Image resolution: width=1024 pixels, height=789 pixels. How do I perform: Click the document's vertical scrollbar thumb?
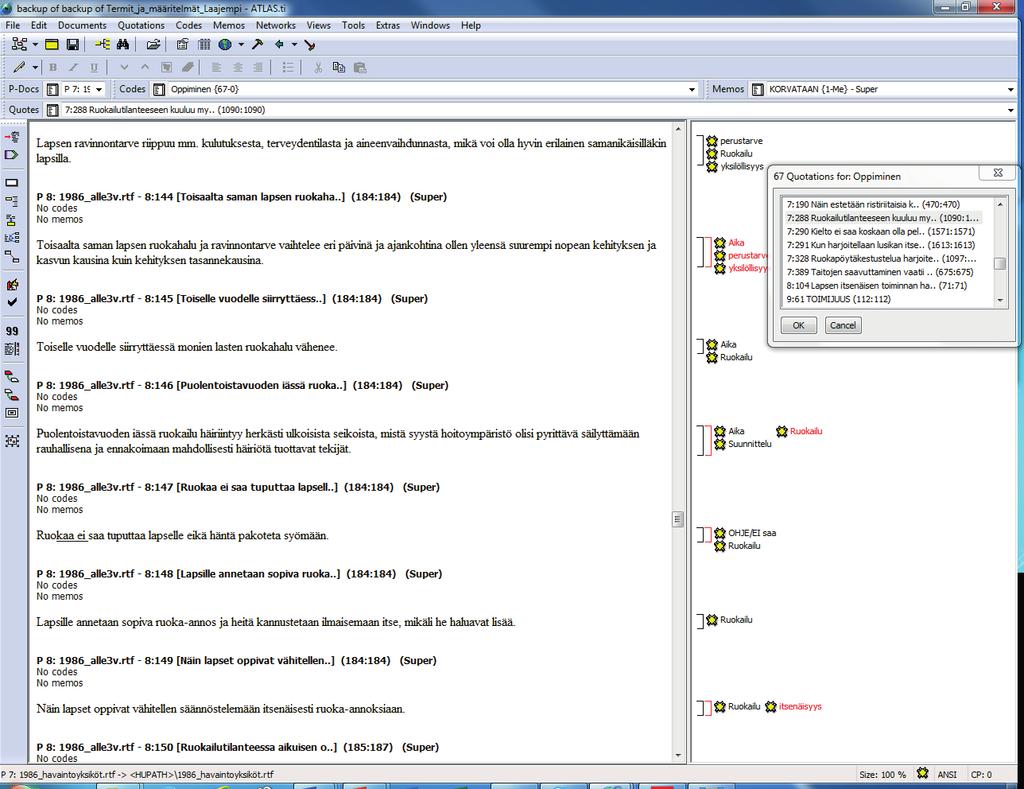point(678,519)
